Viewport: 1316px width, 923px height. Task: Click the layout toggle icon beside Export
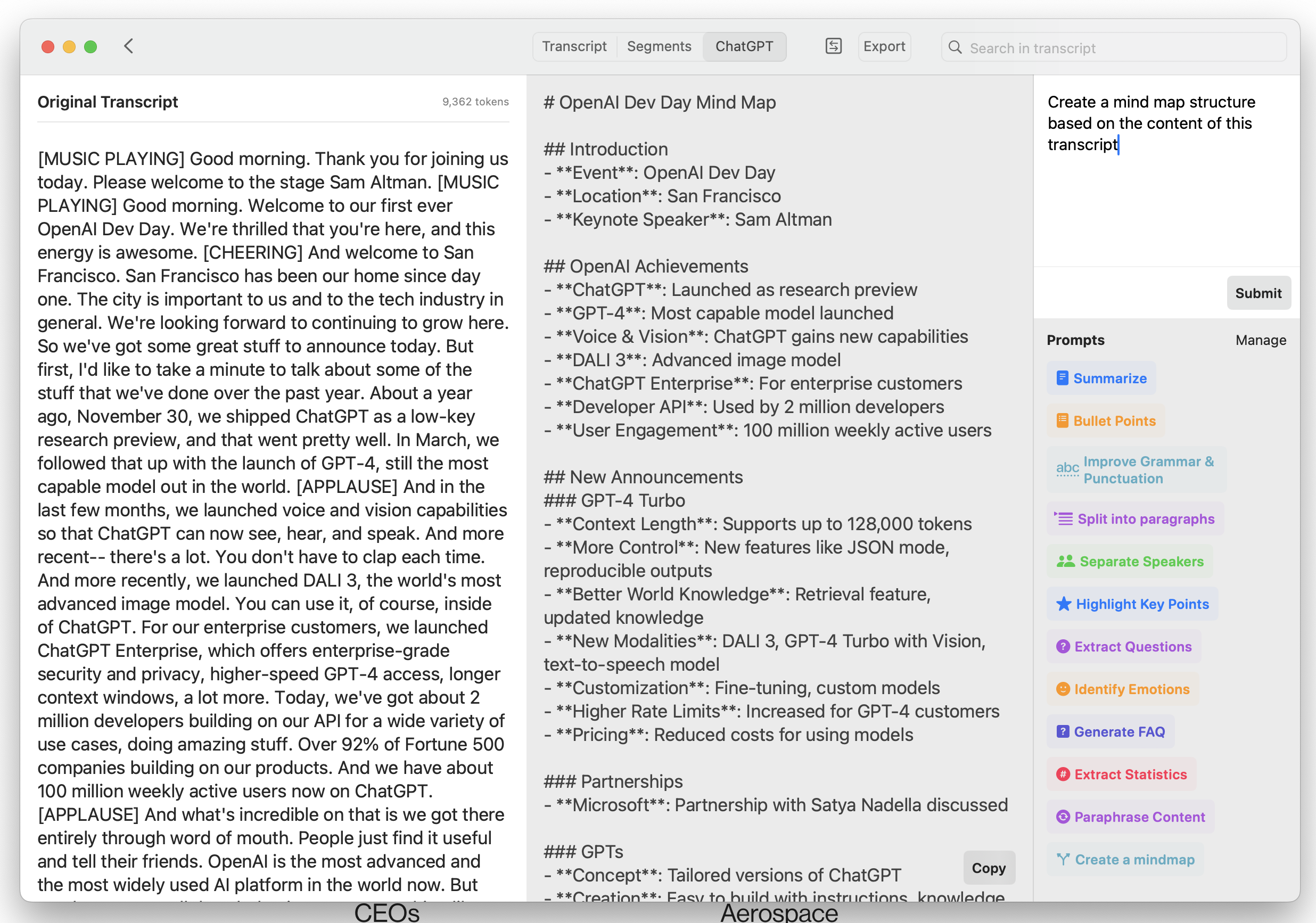833,46
